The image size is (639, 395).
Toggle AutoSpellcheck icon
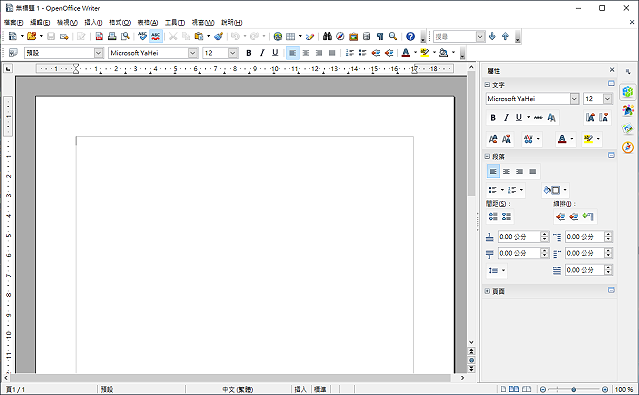point(156,36)
